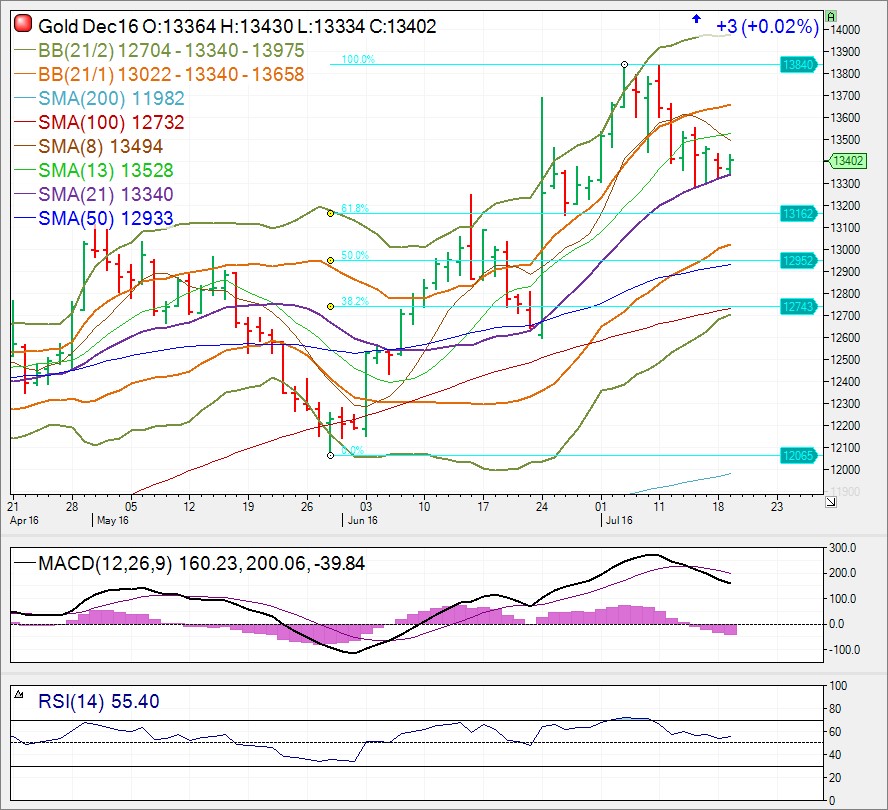
Task: Click the blue up arrow indicator
Action: coord(696,18)
